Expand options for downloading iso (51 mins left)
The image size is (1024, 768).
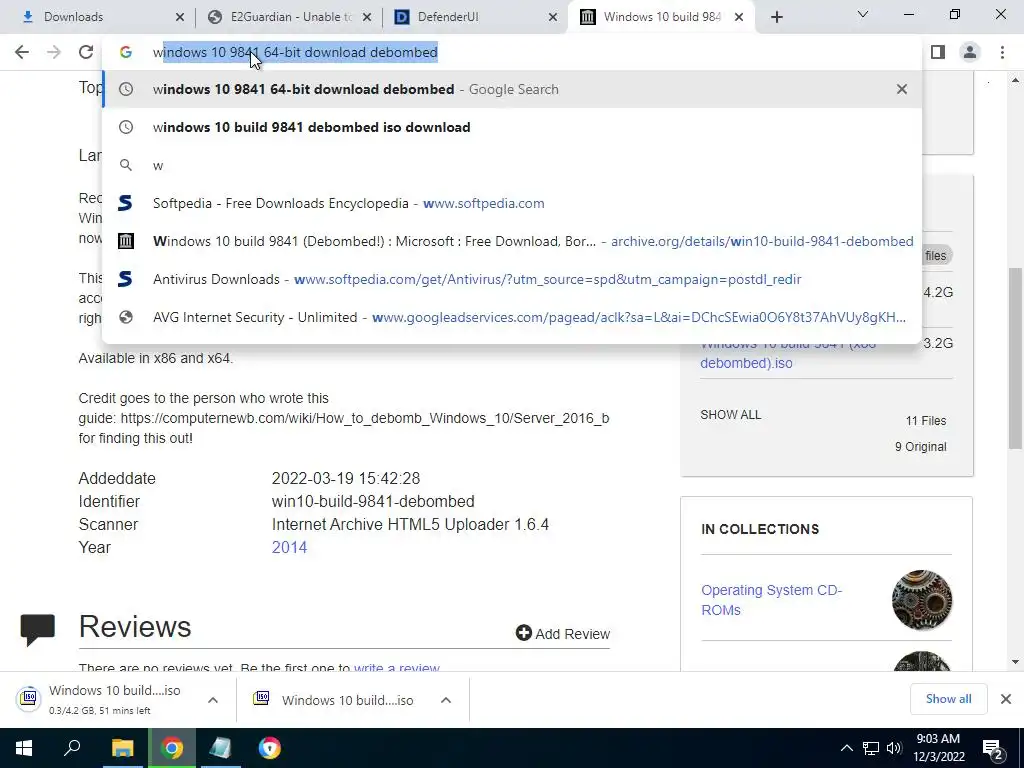tap(213, 699)
